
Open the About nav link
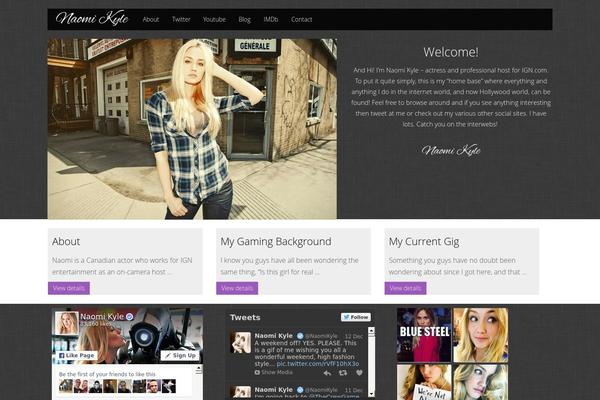[151, 19]
